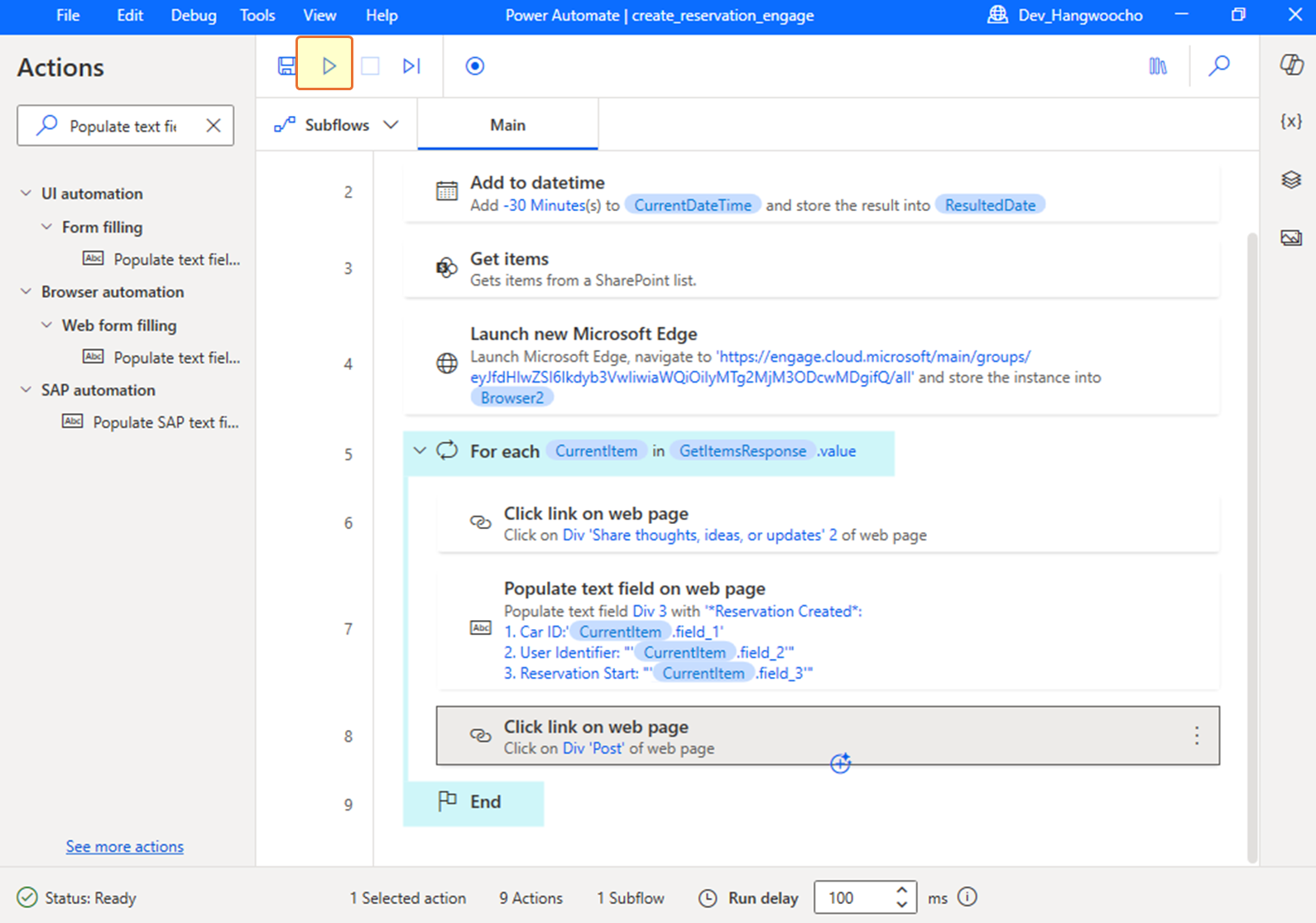The image size is (1316, 923).
Task: Collapse the For each loop chevron
Action: 420,451
